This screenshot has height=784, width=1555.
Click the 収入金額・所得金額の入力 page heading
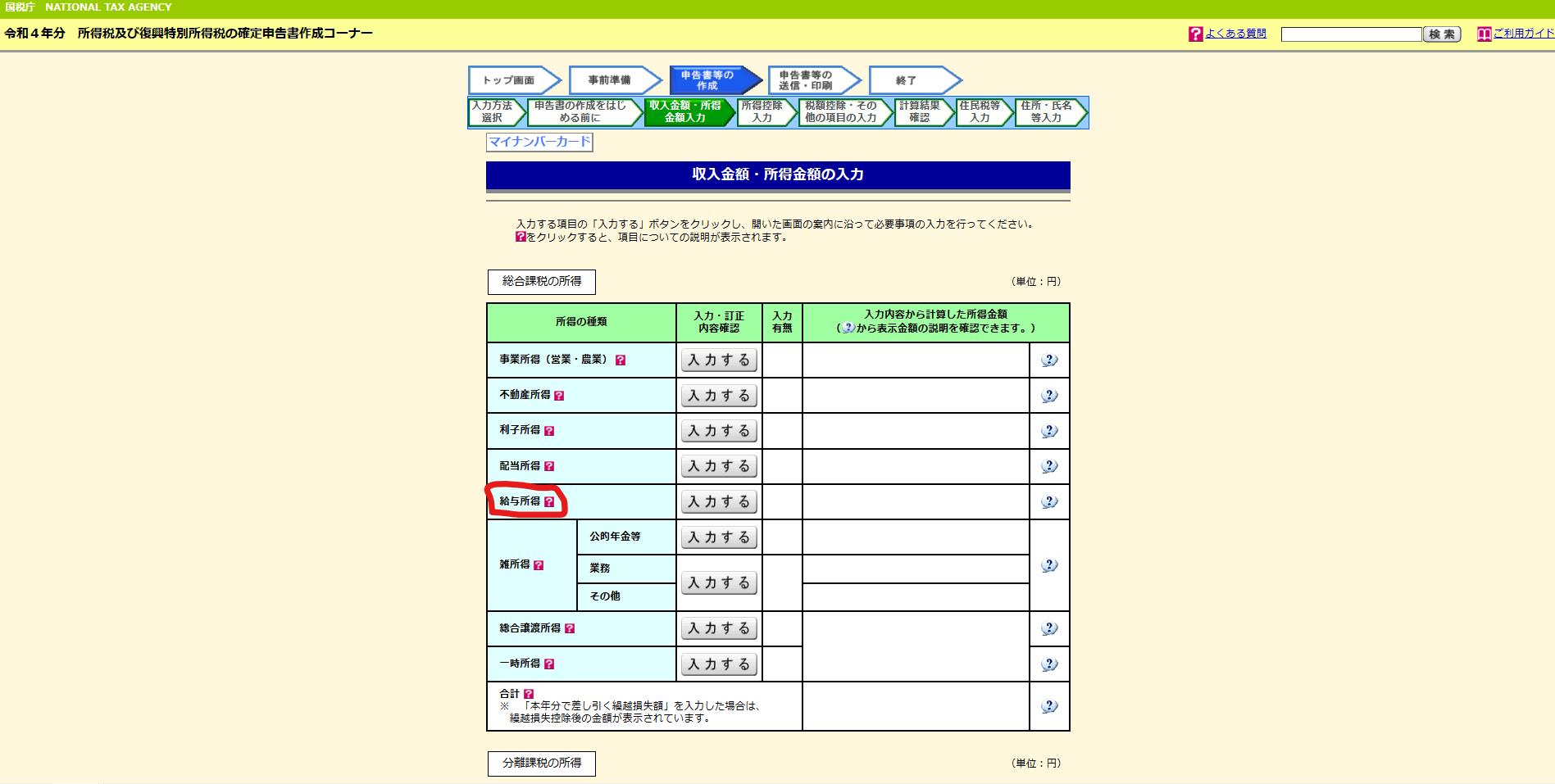(778, 174)
